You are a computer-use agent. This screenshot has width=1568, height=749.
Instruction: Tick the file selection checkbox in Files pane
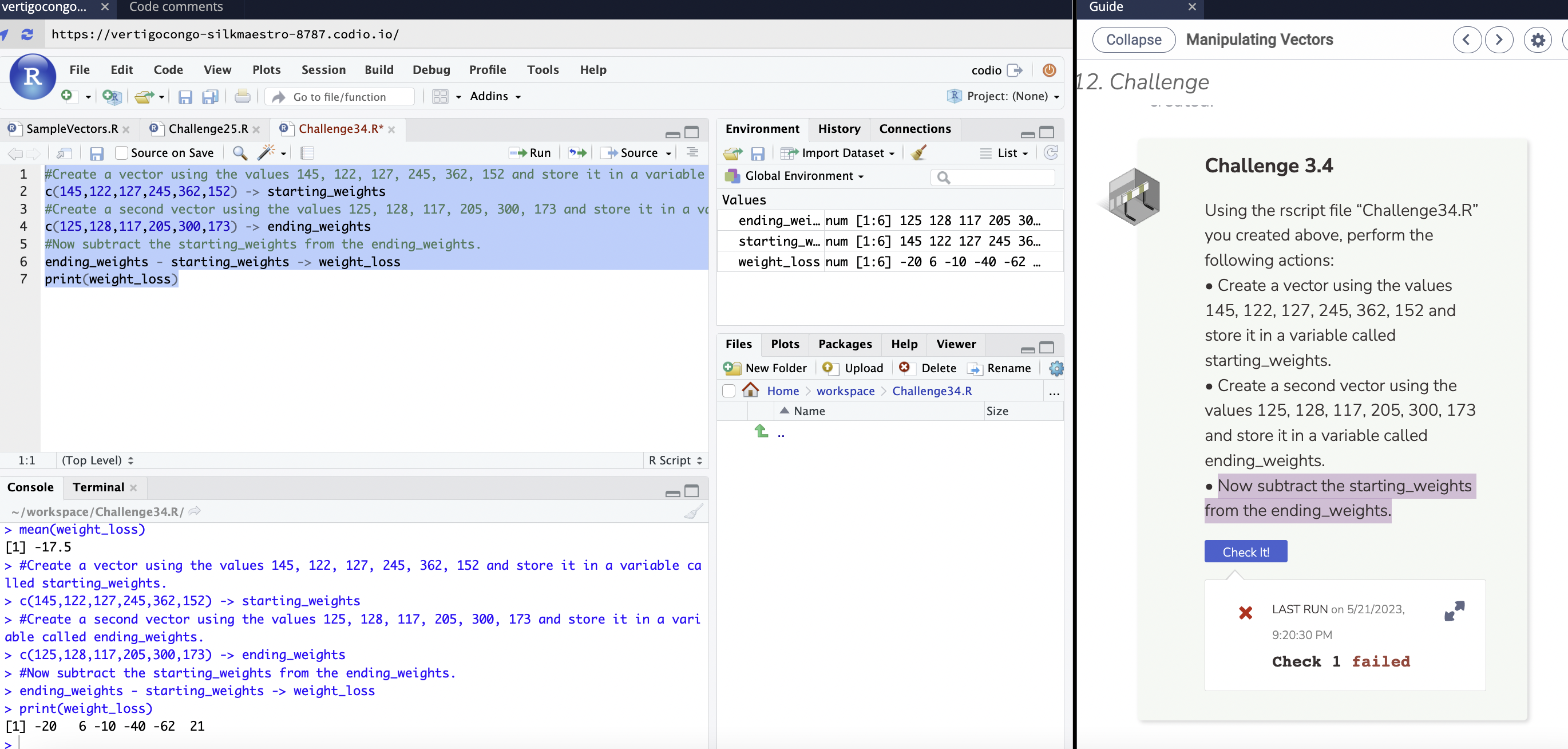[x=728, y=391]
